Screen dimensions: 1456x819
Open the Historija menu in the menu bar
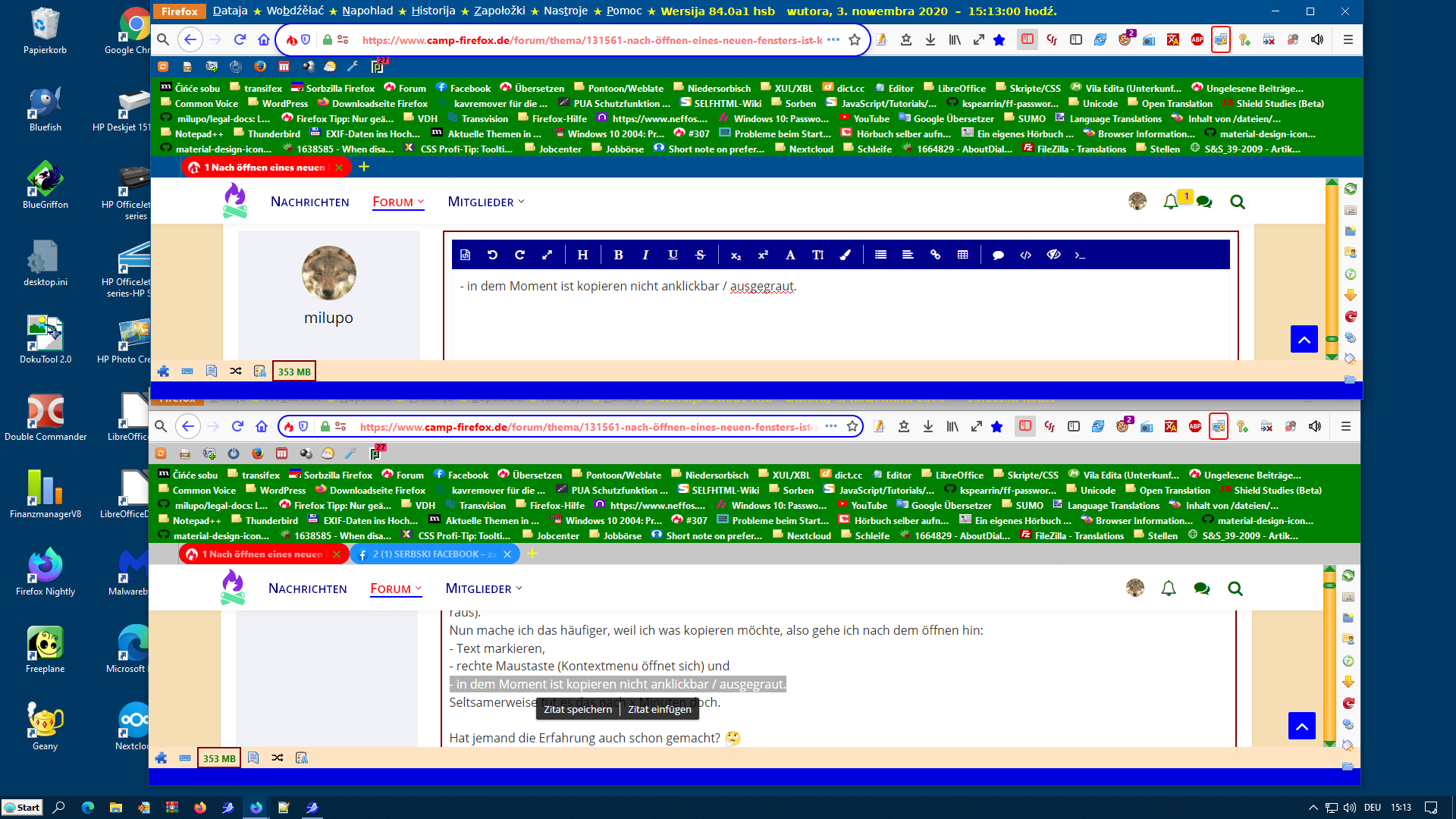point(433,11)
